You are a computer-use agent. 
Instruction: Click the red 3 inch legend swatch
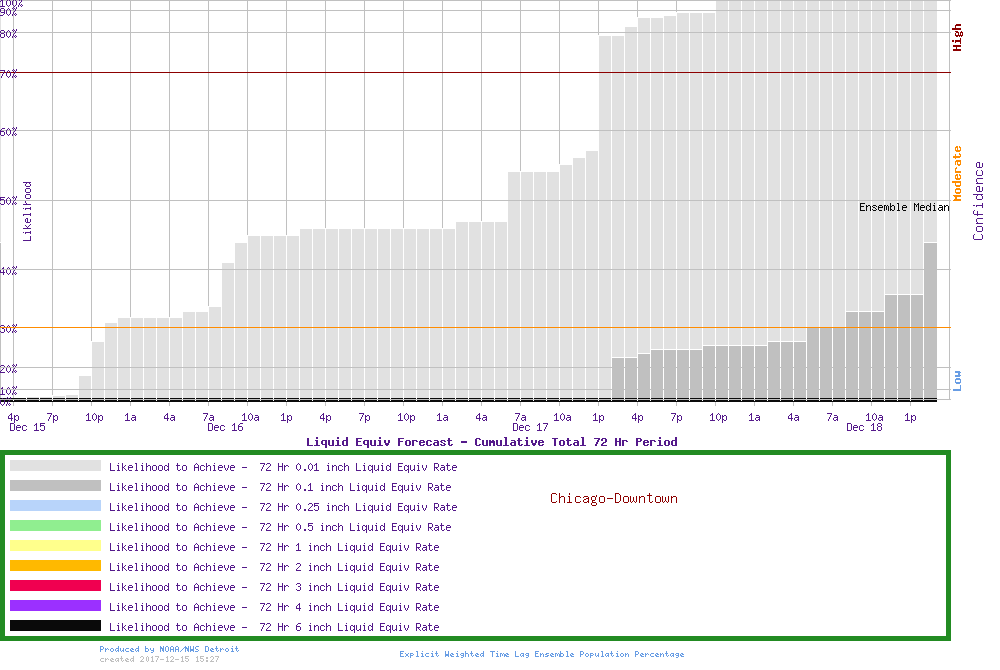[55, 586]
